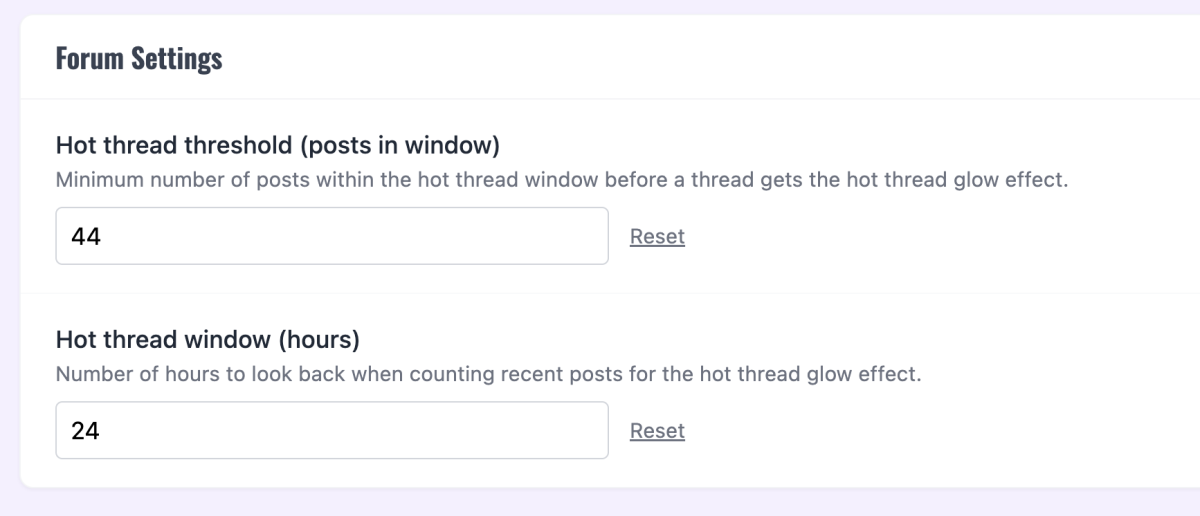
Task: Click the Forum Settings heading
Action: [x=139, y=58]
